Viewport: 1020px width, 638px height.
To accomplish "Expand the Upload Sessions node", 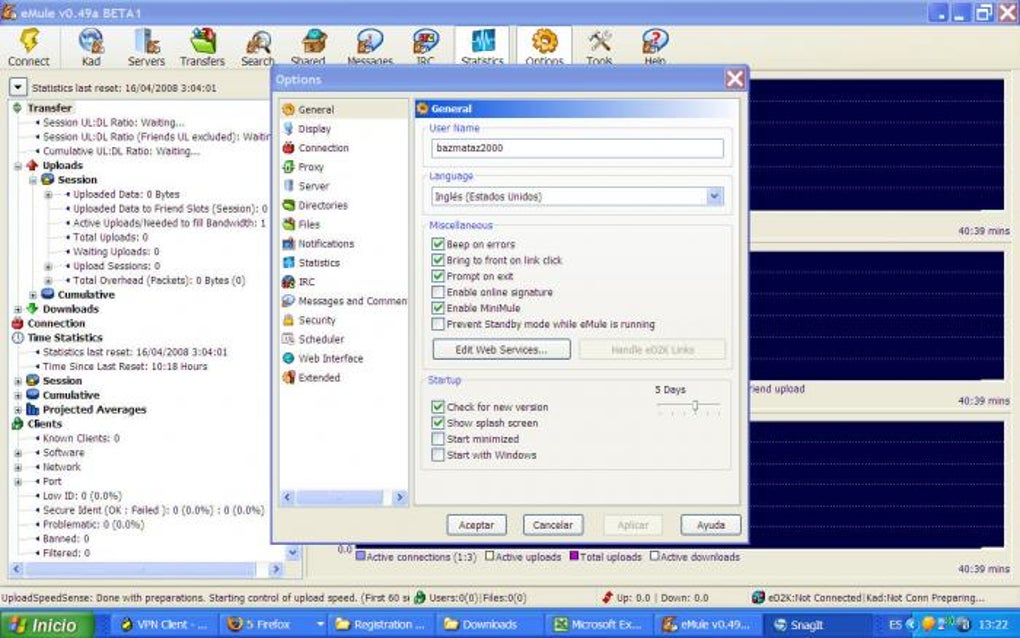I will (48, 266).
